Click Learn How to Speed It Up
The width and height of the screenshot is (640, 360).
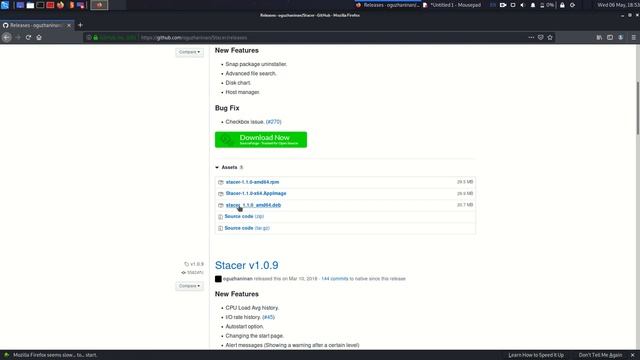[x=536, y=355]
